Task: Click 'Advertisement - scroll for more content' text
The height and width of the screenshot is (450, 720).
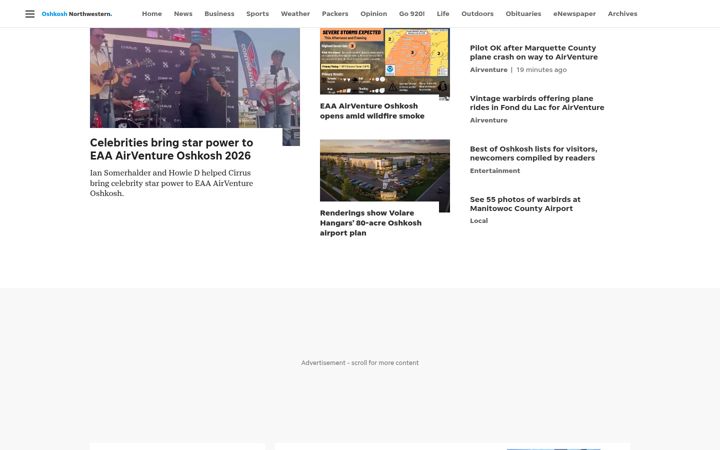Action: coord(360,363)
